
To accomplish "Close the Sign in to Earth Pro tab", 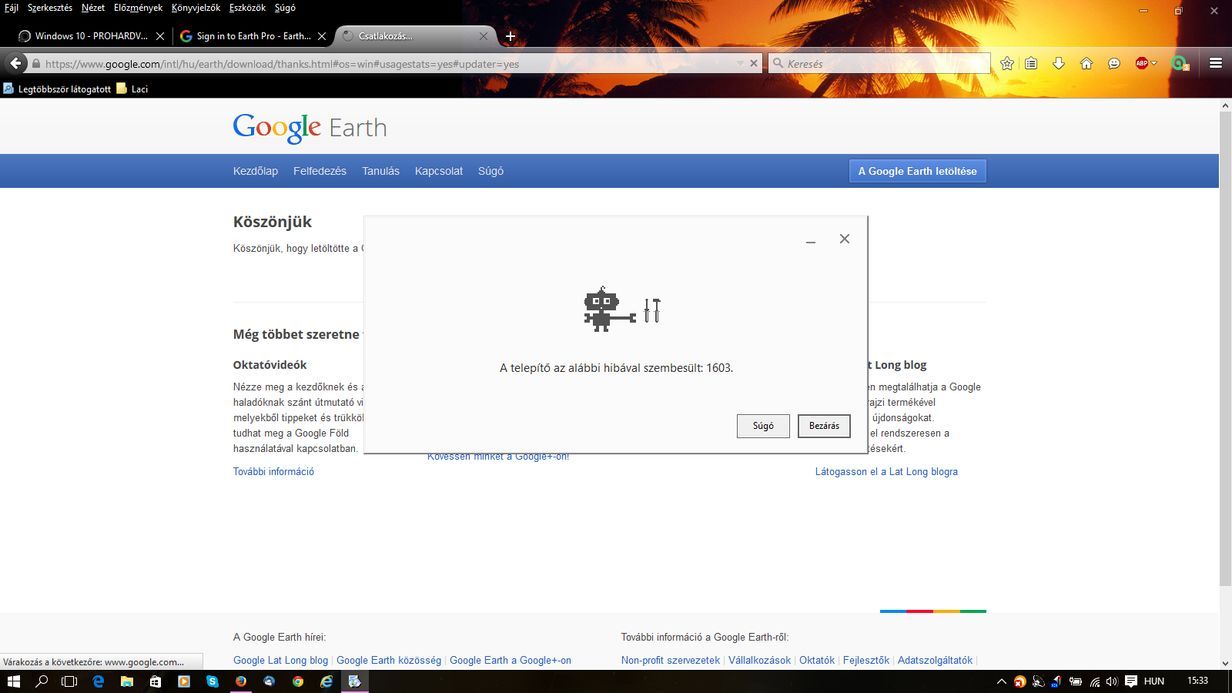I will [x=322, y=36].
